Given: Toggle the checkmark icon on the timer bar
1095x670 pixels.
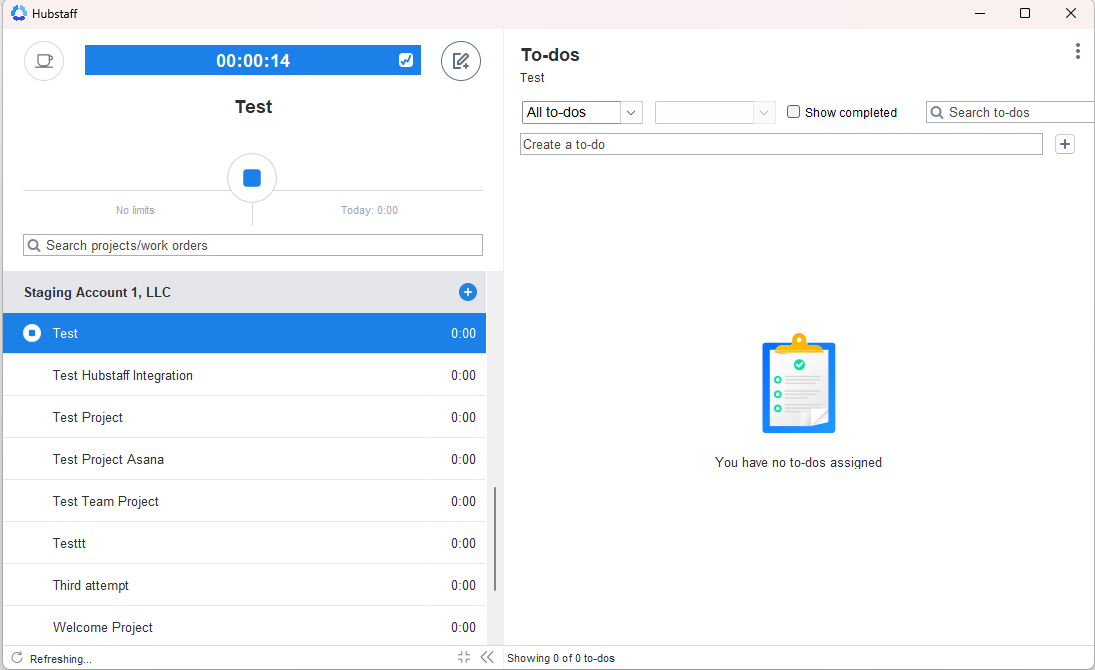Looking at the screenshot, I should (406, 60).
